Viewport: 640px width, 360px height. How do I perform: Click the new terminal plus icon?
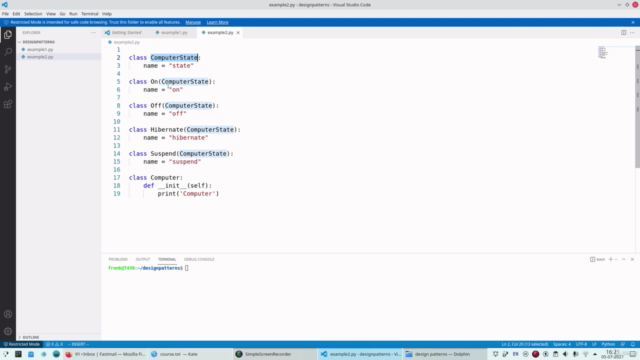click(x=611, y=259)
